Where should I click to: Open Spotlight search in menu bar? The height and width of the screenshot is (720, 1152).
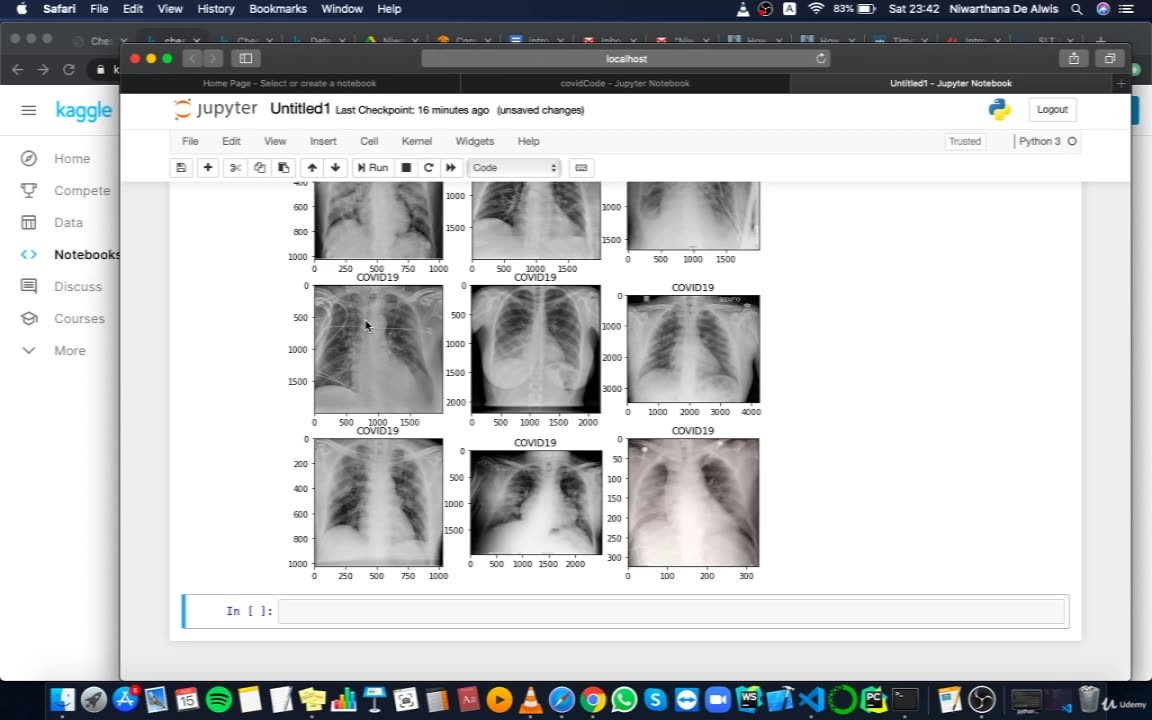click(1076, 9)
